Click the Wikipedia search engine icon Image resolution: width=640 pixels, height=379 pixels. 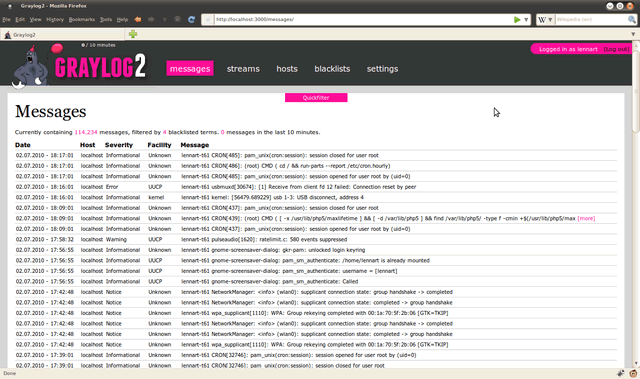(542, 20)
